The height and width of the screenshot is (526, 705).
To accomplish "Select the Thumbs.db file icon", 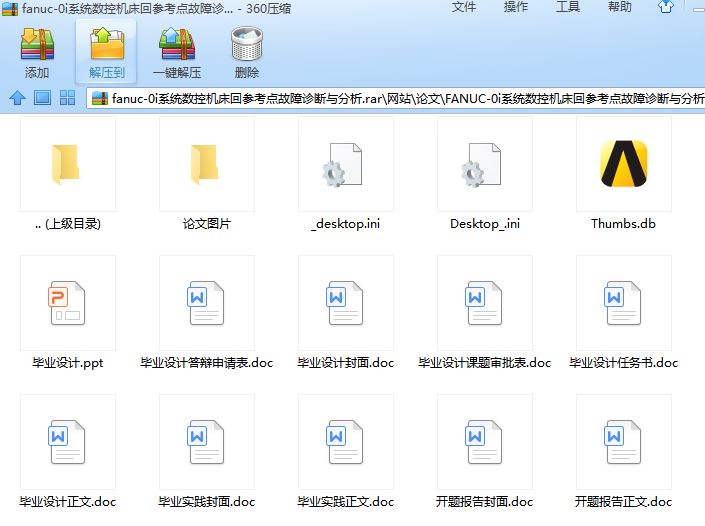I will pyautogui.click(x=624, y=164).
